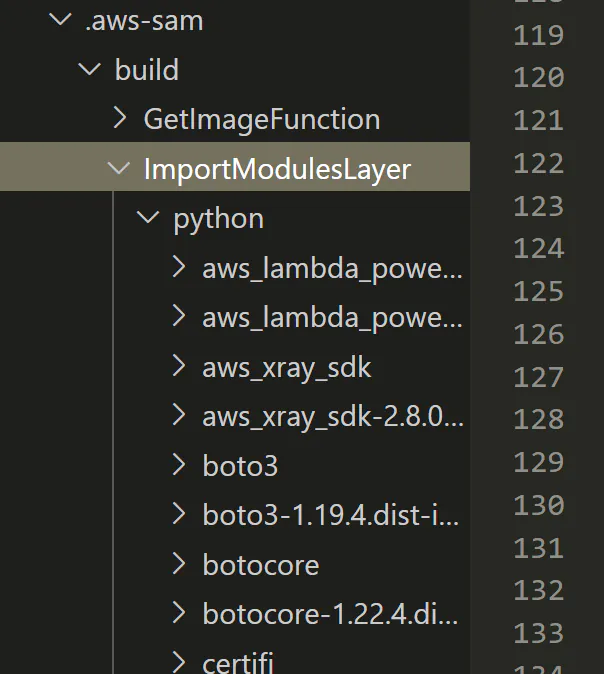604x674 pixels.
Task: Select the boto3-1.19.4.dist-i... folder name
Action: 331,515
